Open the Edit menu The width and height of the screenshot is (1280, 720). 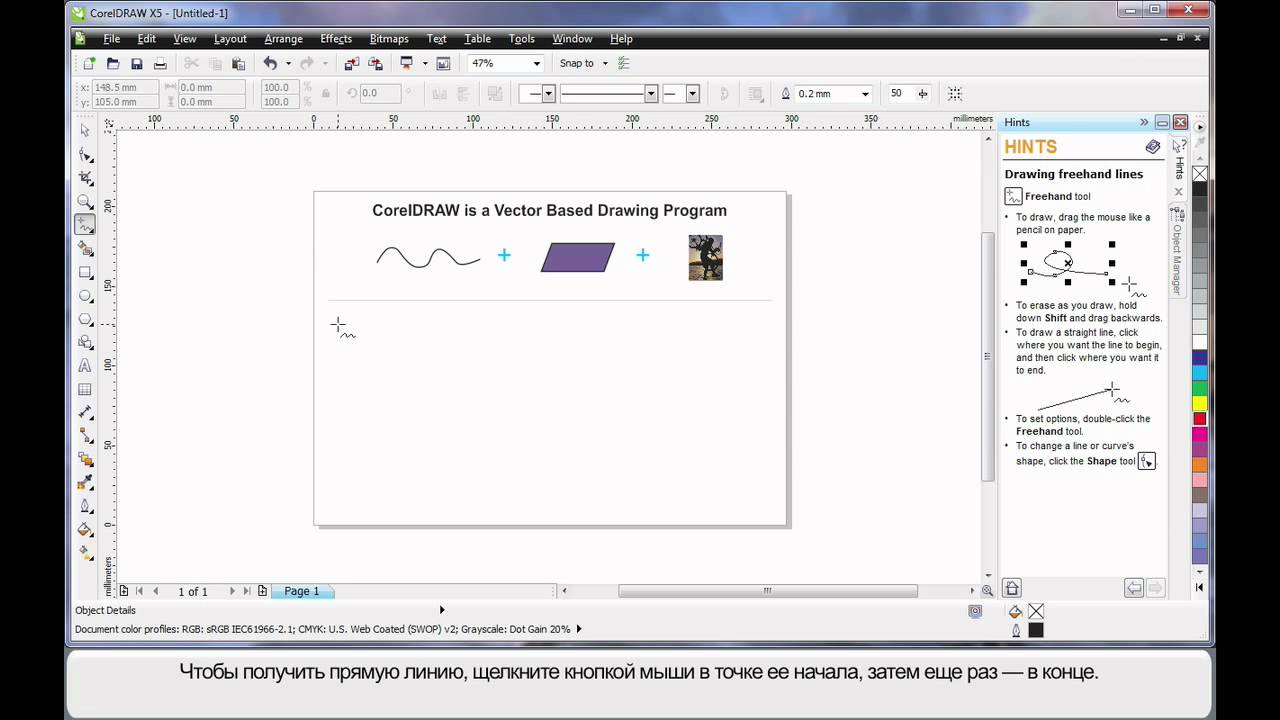147,38
